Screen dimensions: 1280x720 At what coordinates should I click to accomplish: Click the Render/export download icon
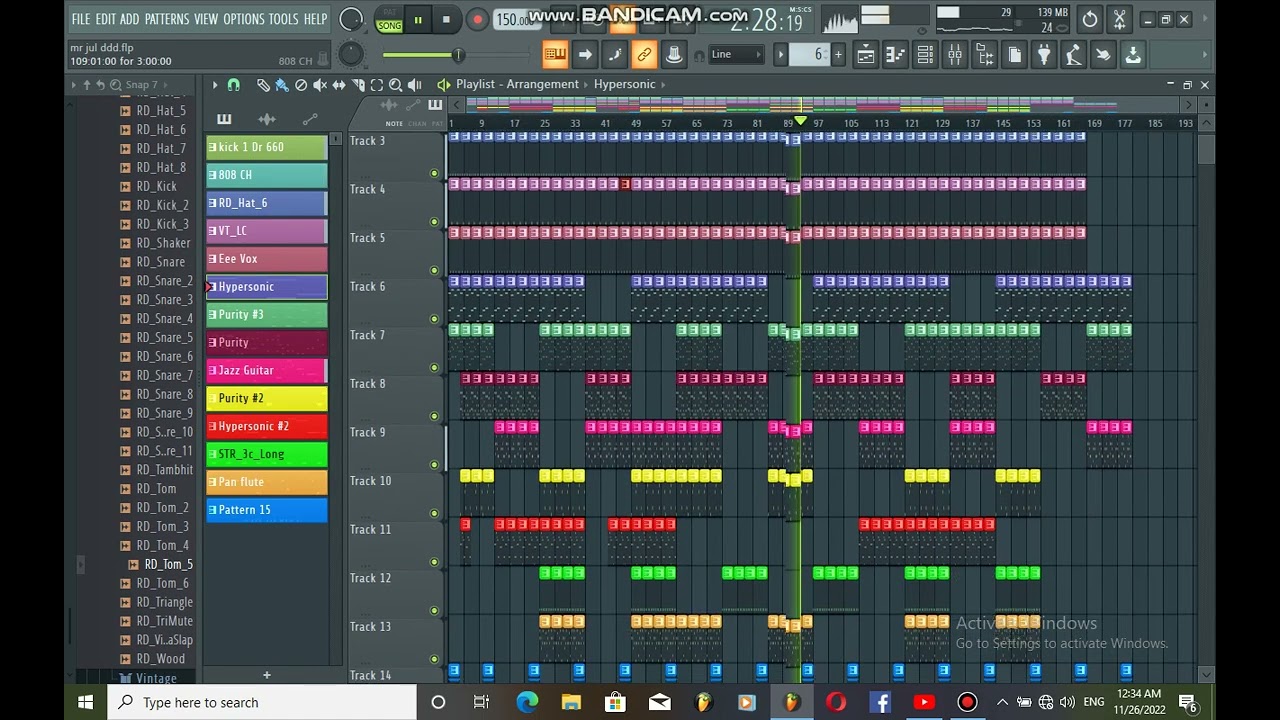pos(1133,55)
